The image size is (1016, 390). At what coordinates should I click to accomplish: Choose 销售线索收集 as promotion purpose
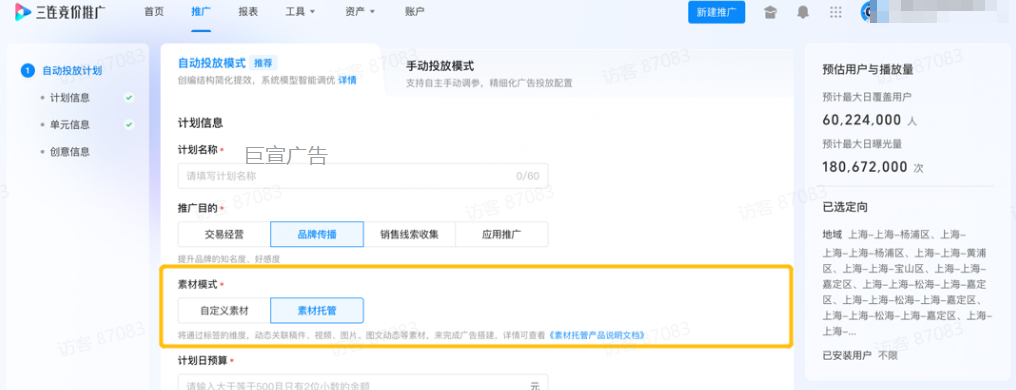[410, 234]
